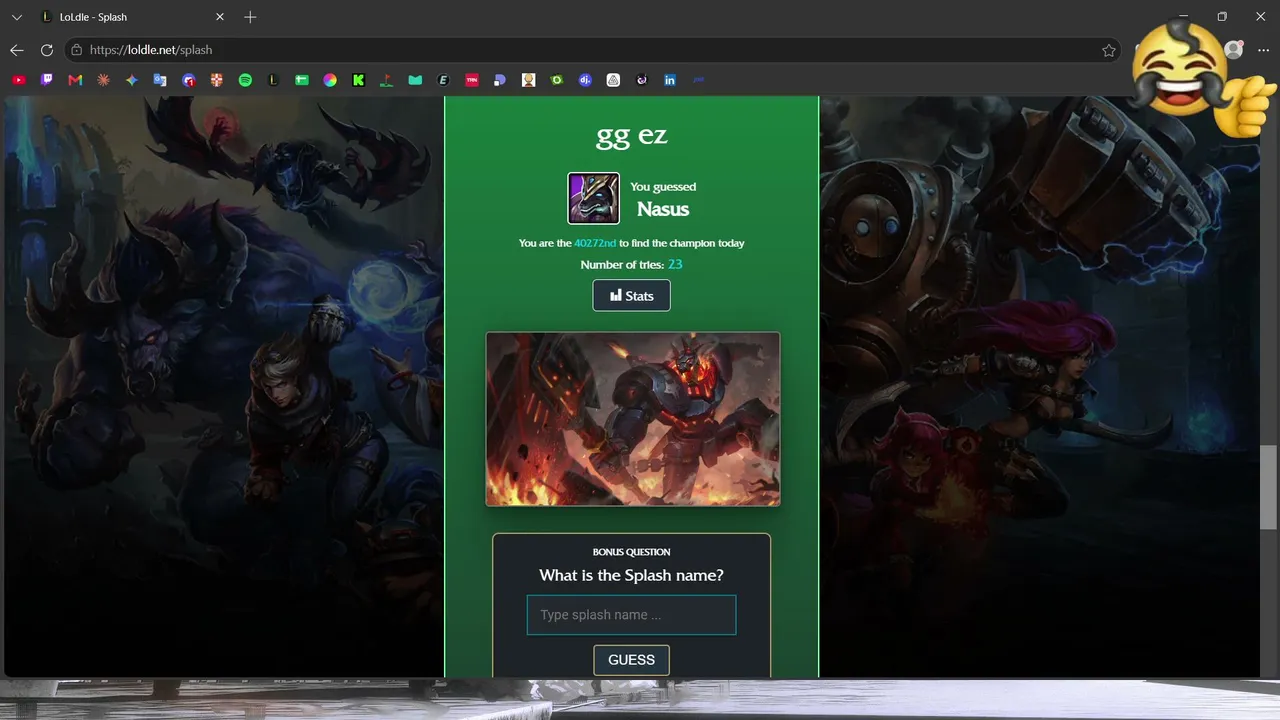This screenshot has height=720, width=1280.
Task: Focus the splash name input field
Action: pyautogui.click(x=631, y=615)
